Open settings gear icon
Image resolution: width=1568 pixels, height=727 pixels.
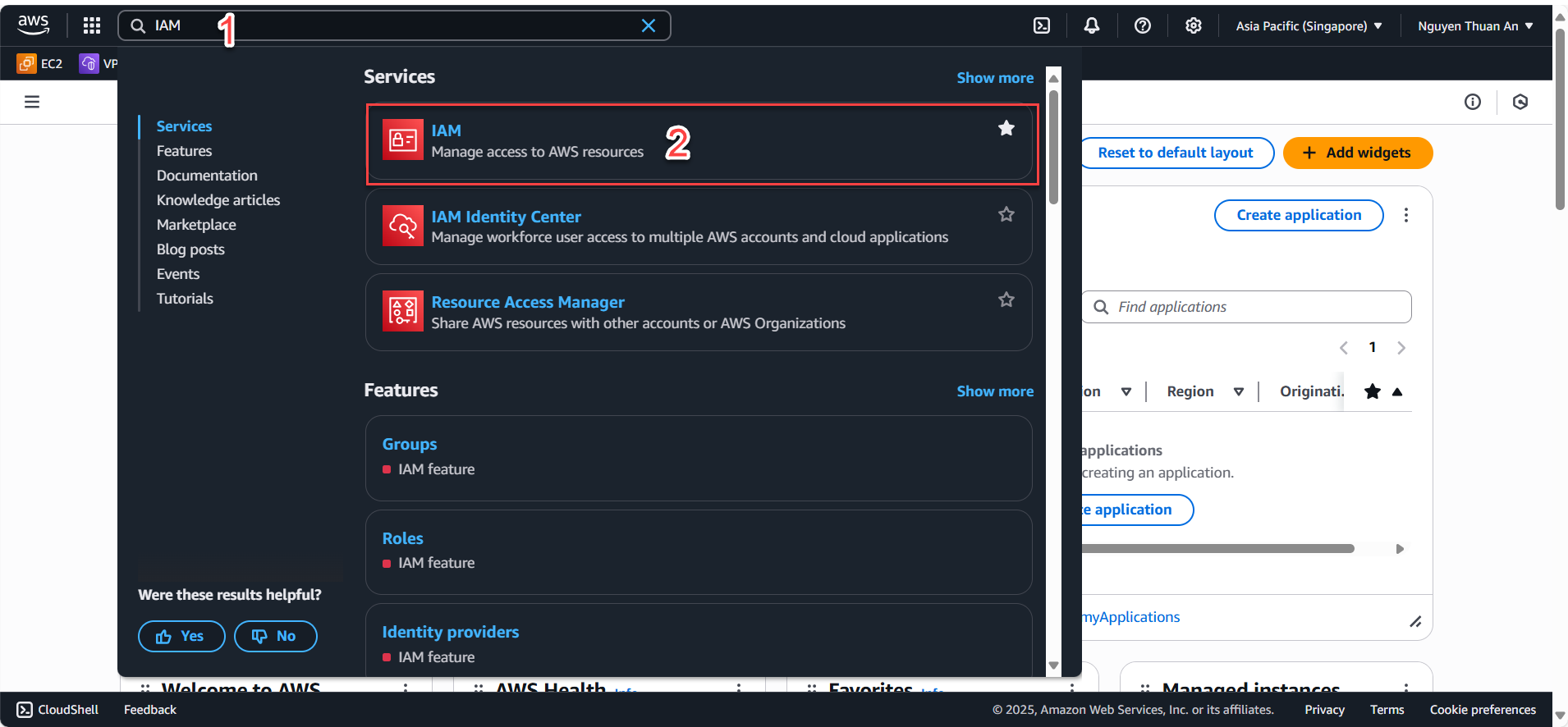(x=1194, y=25)
